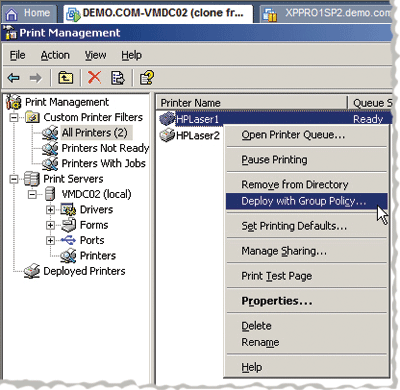Expand the Forms tree node
This screenshot has width=400, height=390.
click(50, 225)
